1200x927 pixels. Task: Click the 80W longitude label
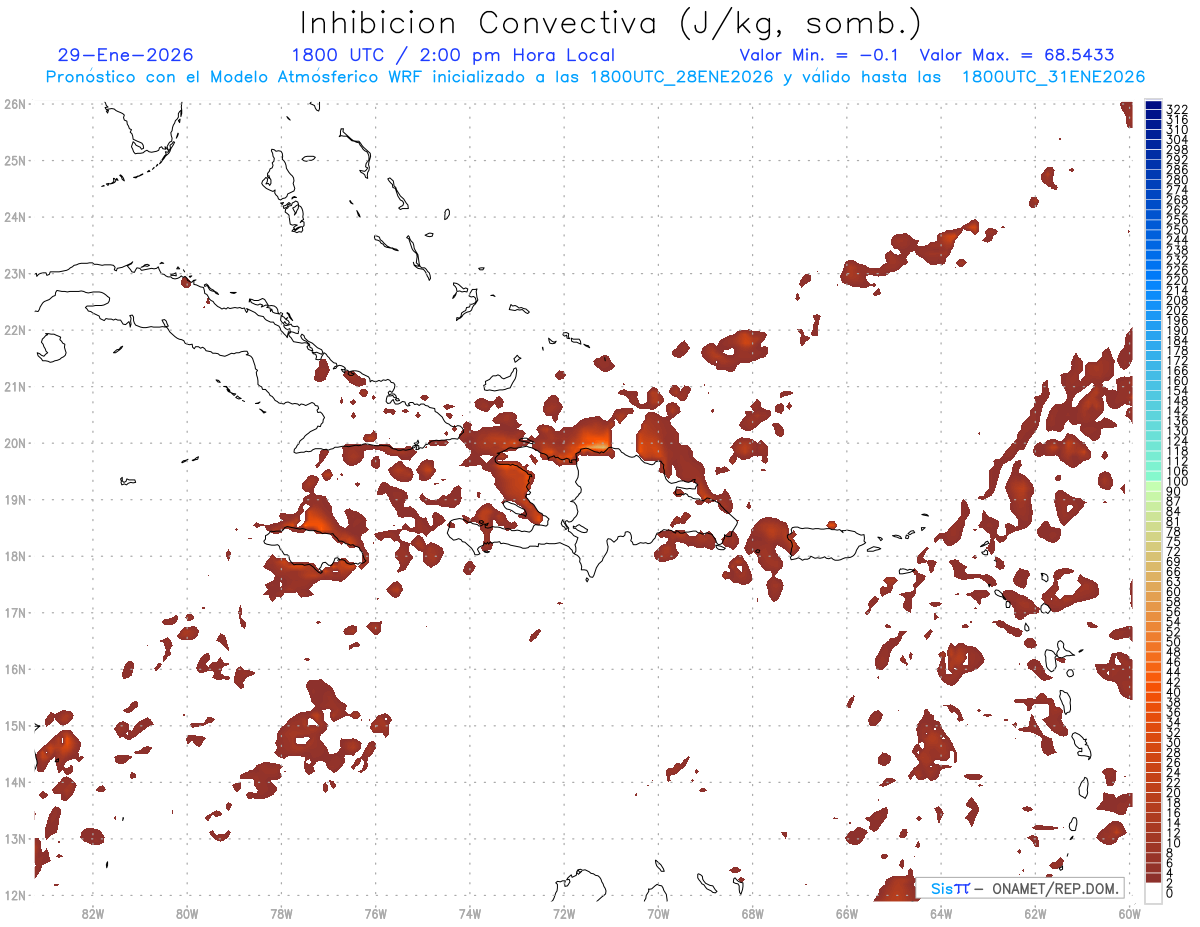(187, 913)
